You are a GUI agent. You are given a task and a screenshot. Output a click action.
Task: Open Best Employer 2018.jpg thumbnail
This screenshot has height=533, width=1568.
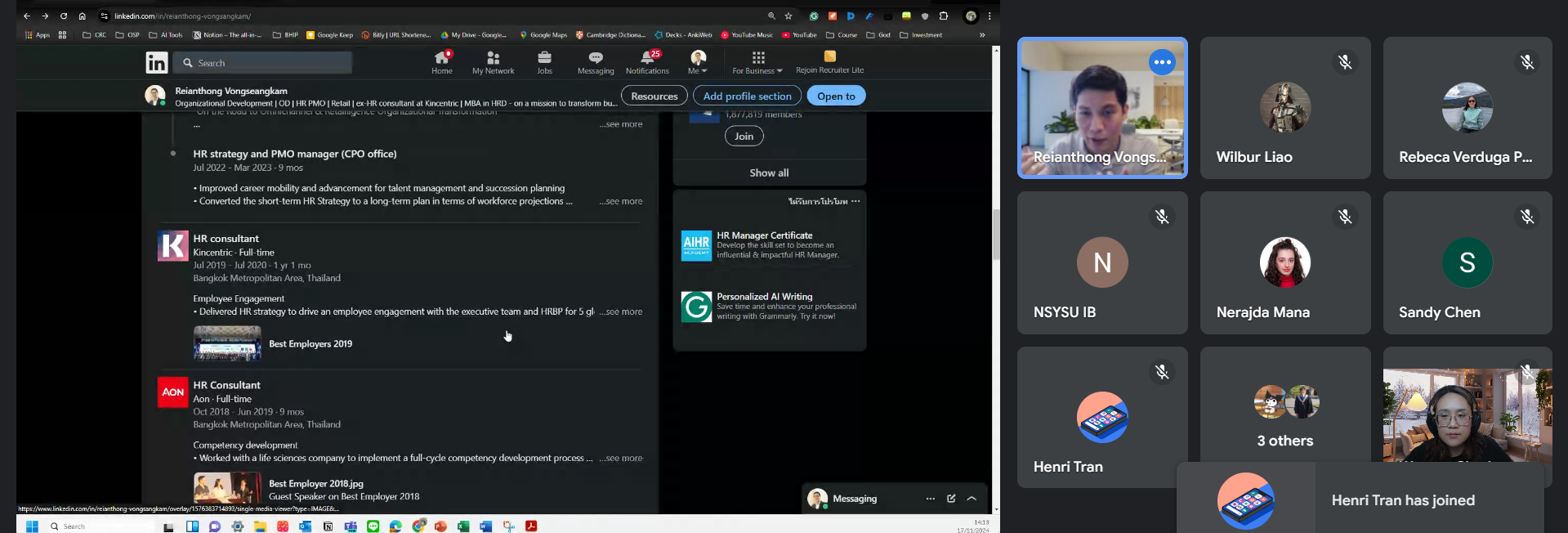click(227, 488)
